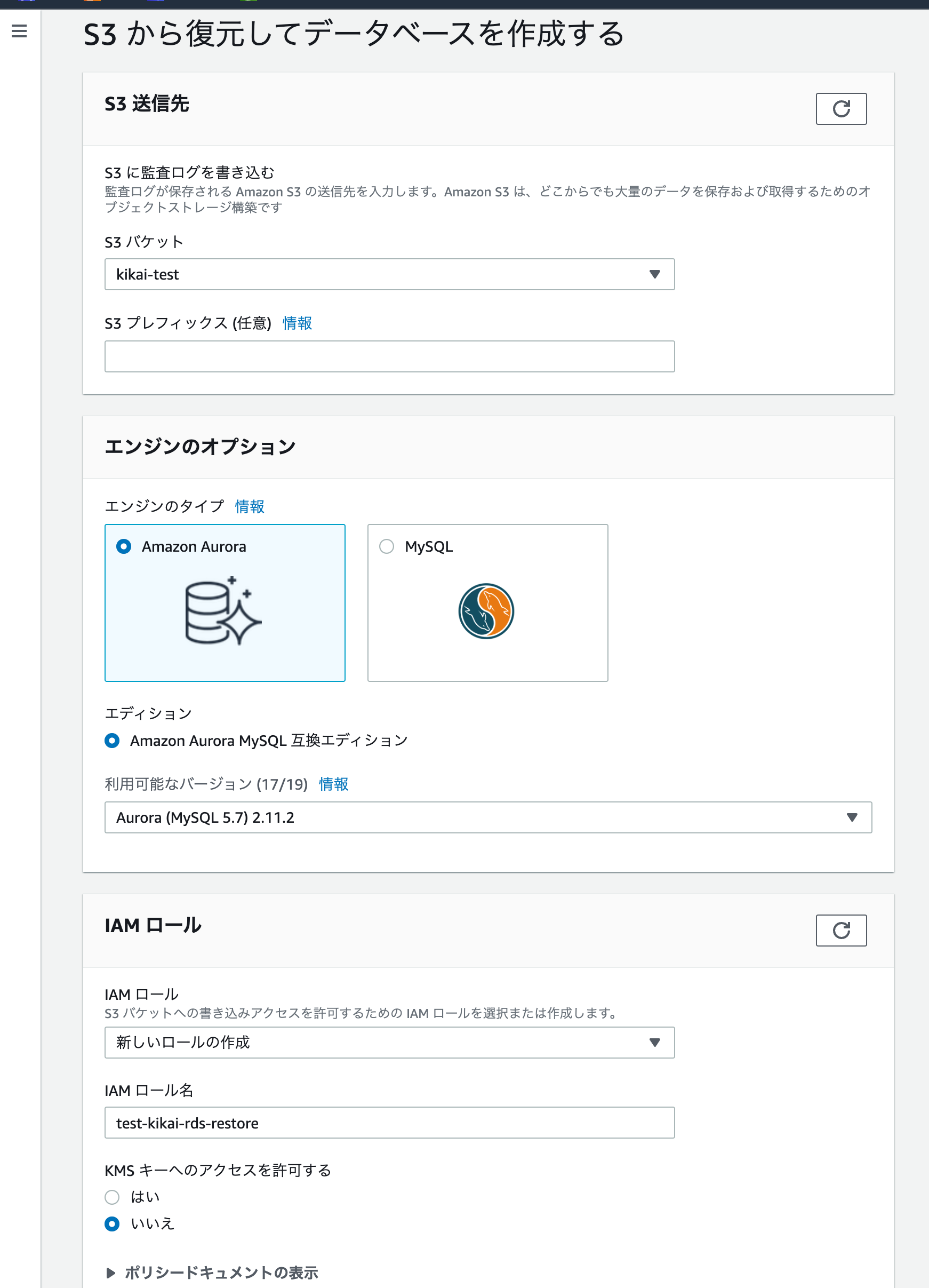Image resolution: width=929 pixels, height=1288 pixels.
Task: Click the S3 プレフィックス input field
Action: point(389,356)
